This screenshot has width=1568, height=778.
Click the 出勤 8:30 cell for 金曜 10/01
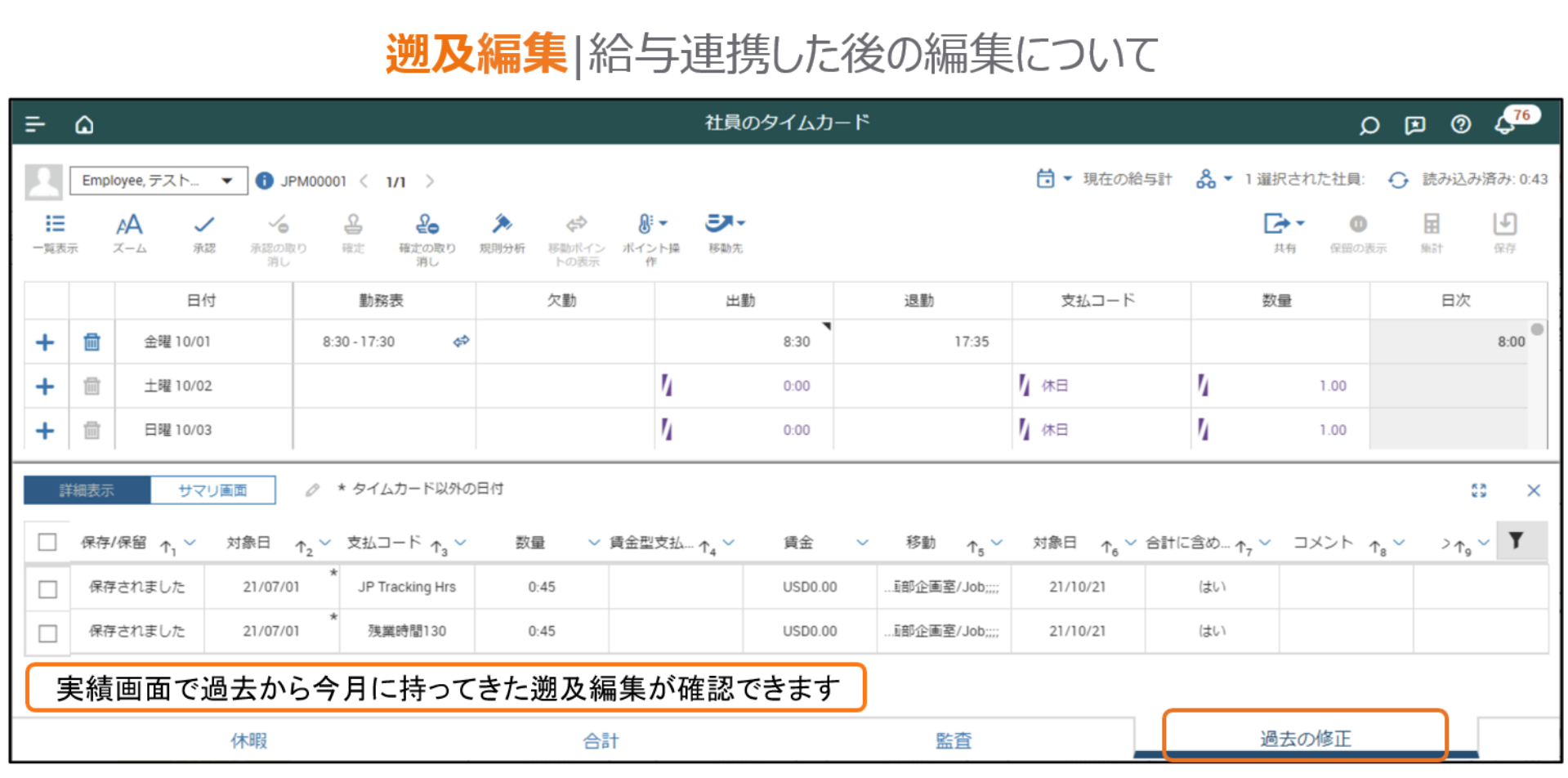744,342
